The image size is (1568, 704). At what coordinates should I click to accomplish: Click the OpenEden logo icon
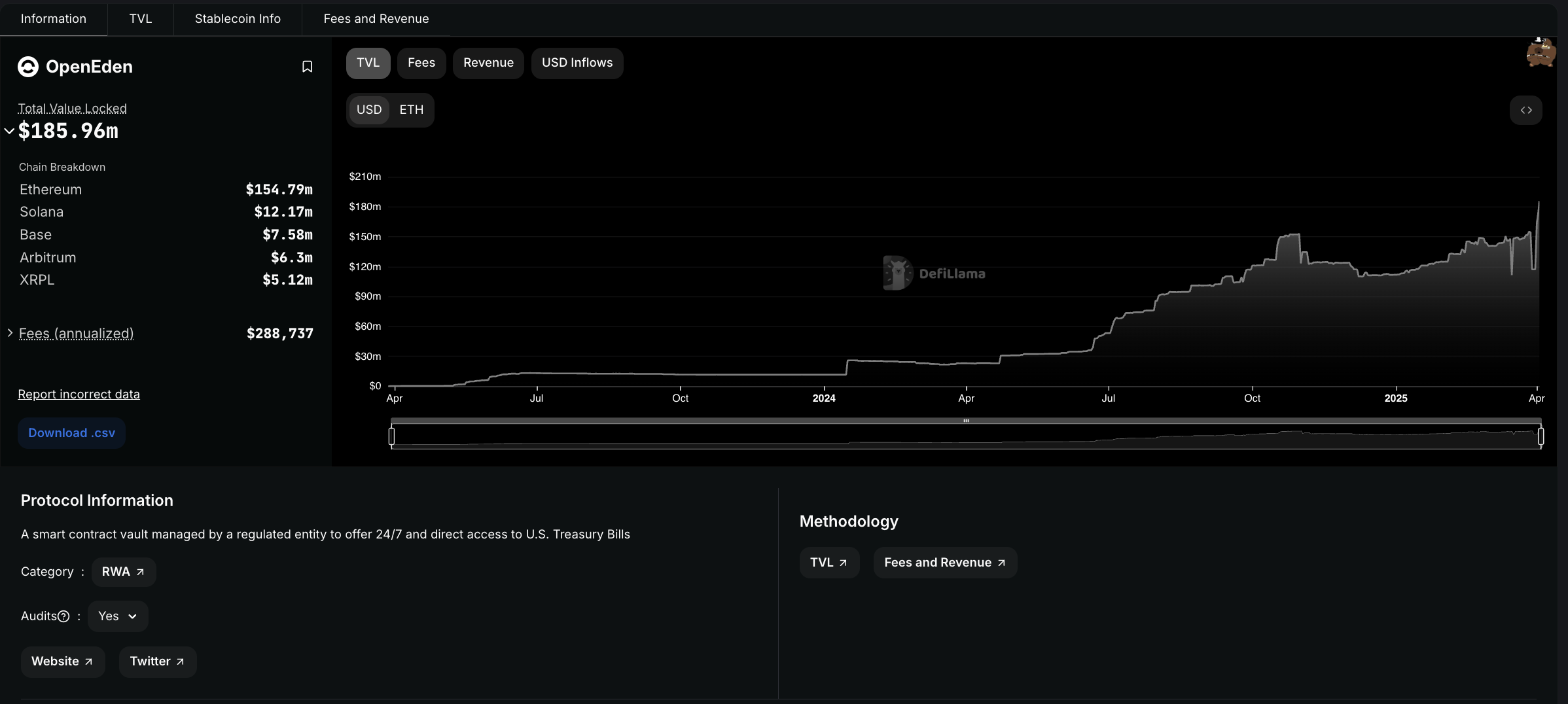pos(28,67)
